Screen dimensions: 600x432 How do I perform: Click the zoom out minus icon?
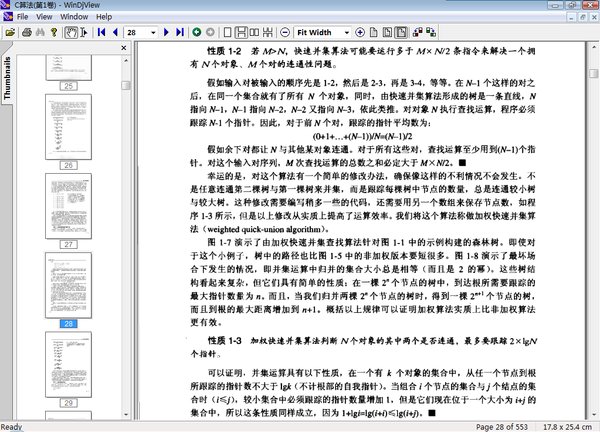285,33
